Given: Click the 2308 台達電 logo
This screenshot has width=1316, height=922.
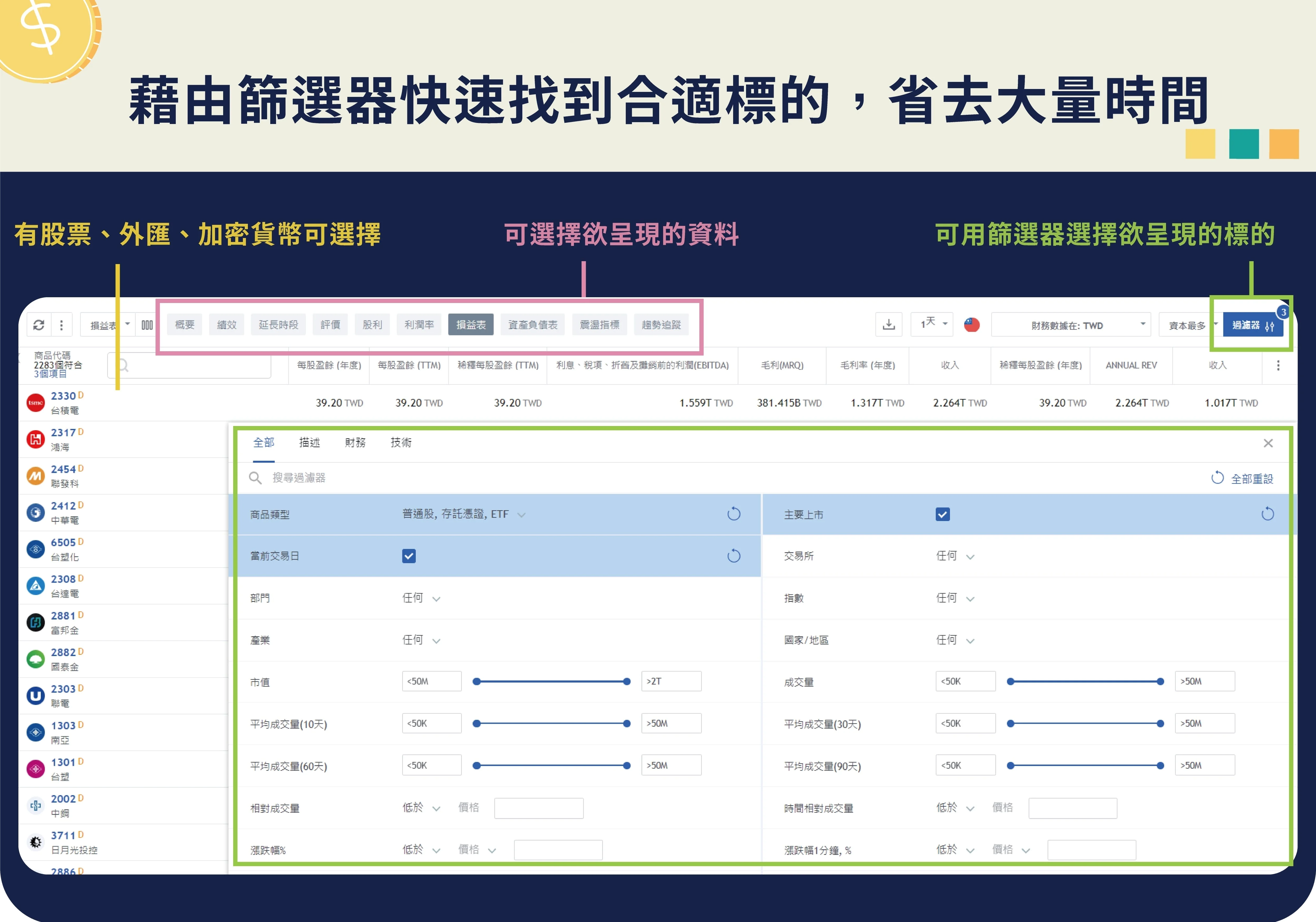Looking at the screenshot, I should [36, 586].
